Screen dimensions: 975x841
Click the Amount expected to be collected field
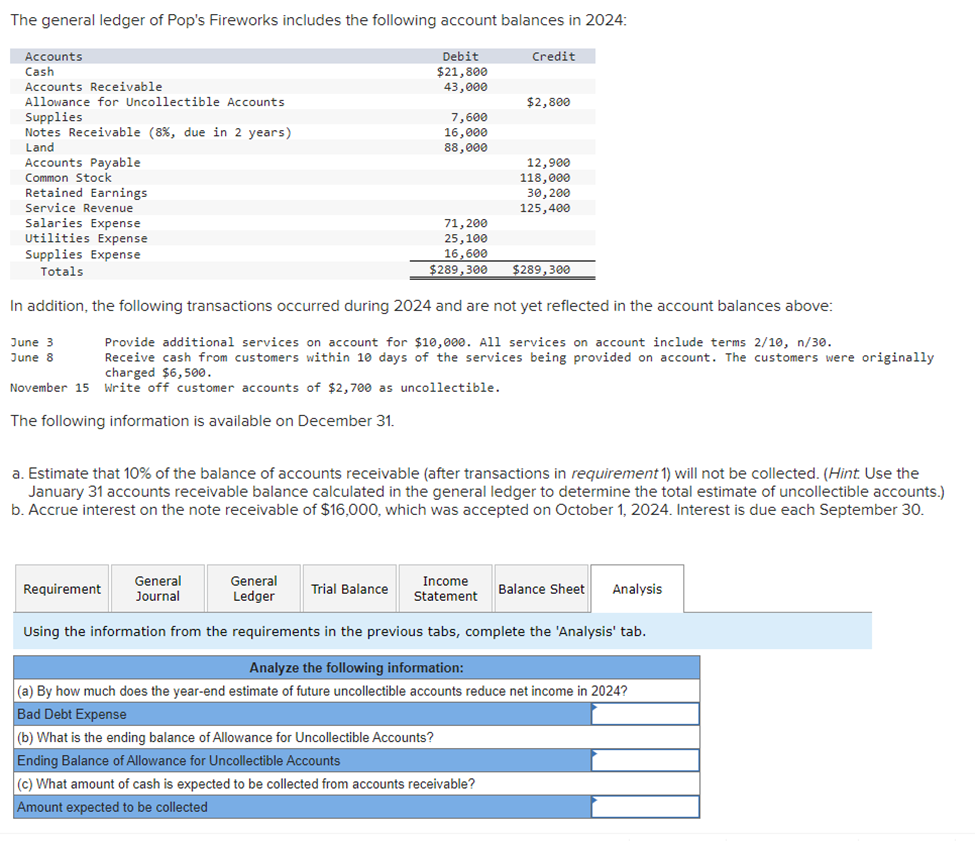point(645,806)
